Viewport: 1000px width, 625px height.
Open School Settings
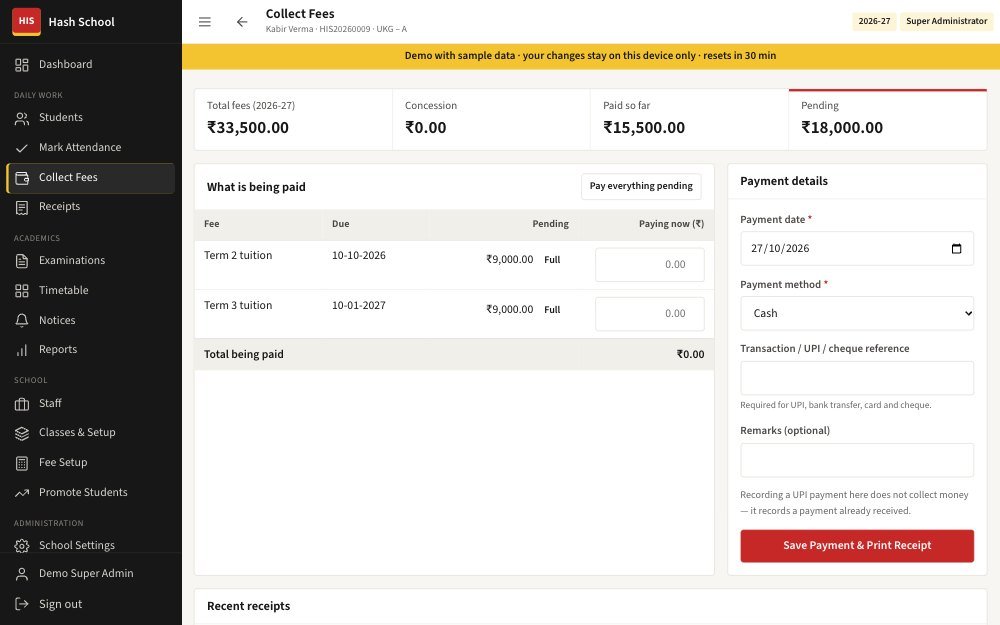pos(91,545)
